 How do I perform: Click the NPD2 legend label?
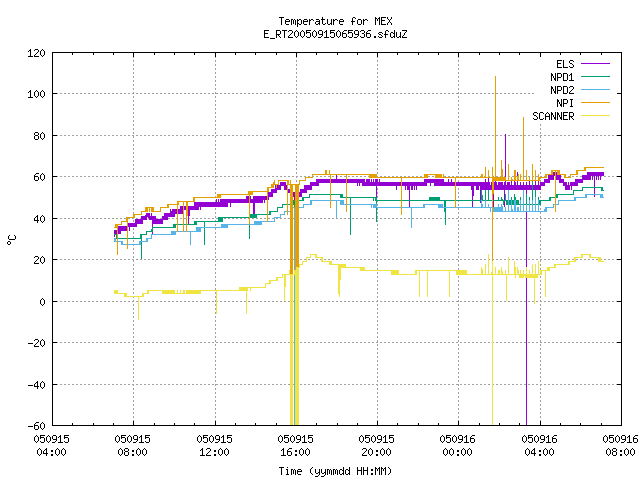(x=562, y=90)
